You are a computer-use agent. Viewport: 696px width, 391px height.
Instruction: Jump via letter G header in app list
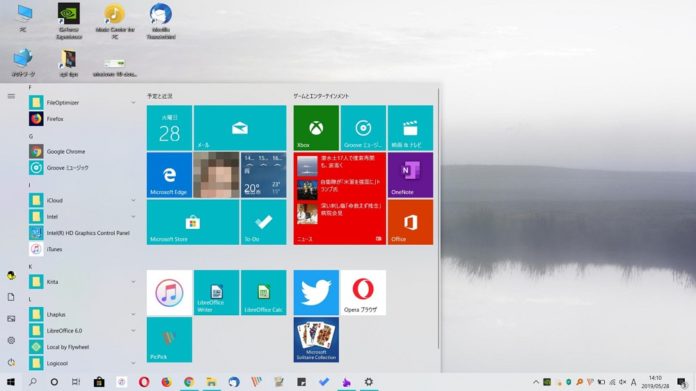click(x=31, y=136)
